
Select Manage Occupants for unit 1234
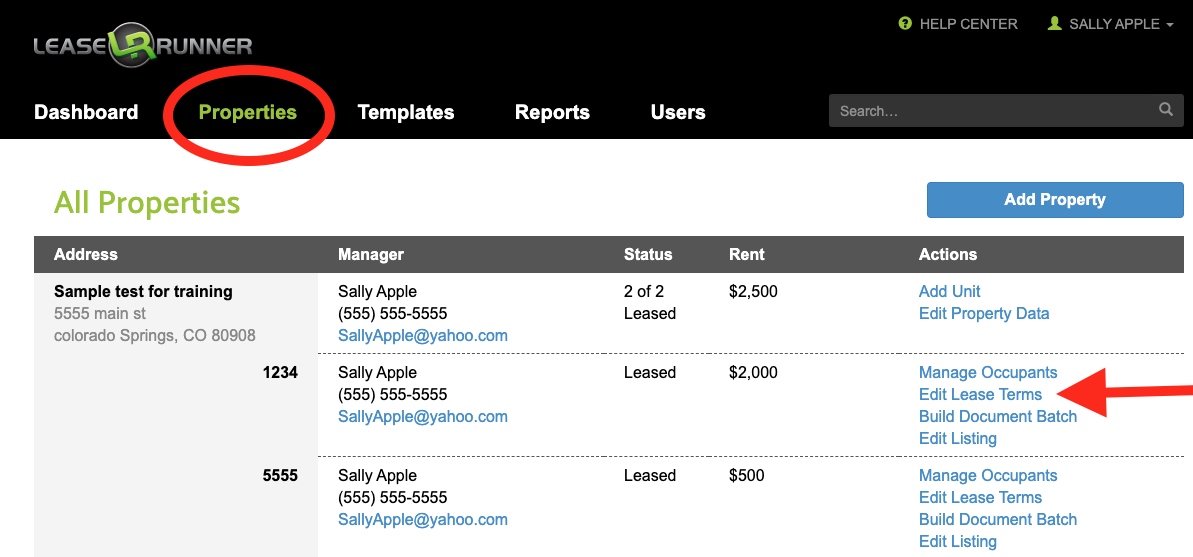pyautogui.click(x=987, y=372)
